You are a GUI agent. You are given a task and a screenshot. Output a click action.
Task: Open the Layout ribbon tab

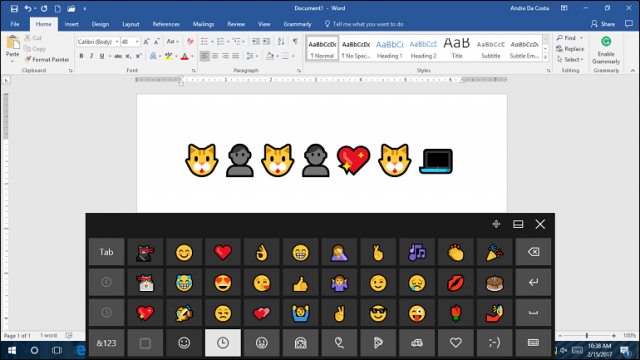pyautogui.click(x=131, y=24)
